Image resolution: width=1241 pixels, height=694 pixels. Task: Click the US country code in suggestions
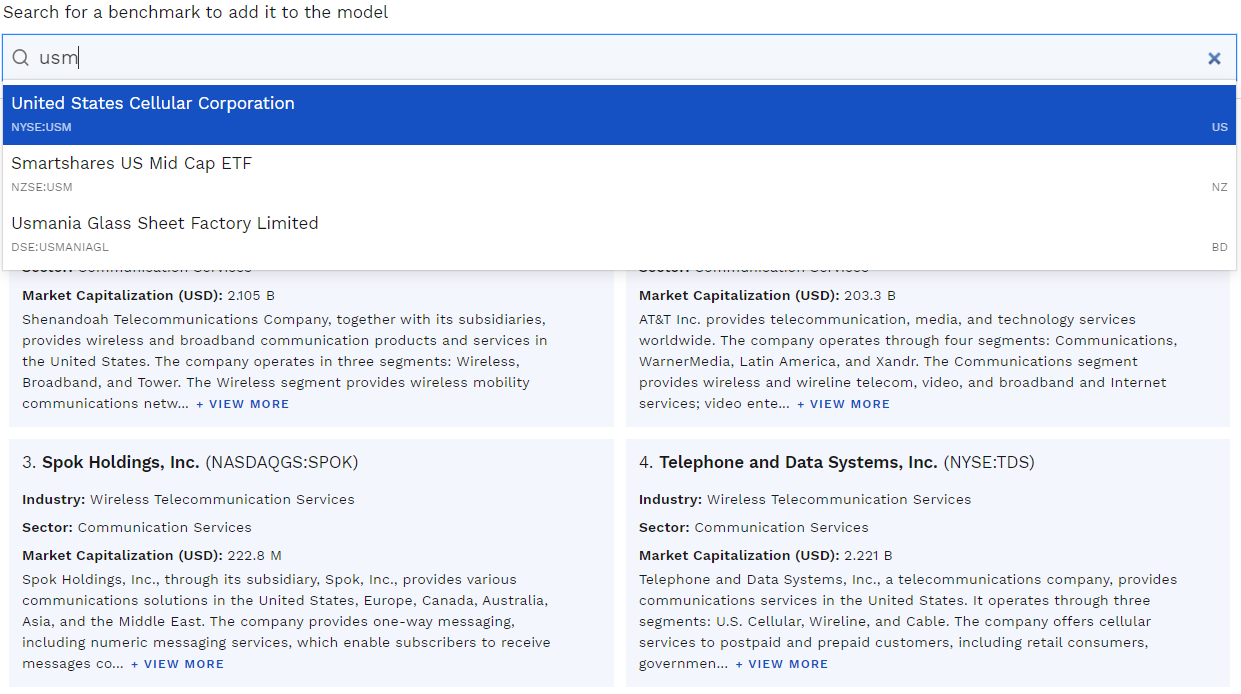1220,127
